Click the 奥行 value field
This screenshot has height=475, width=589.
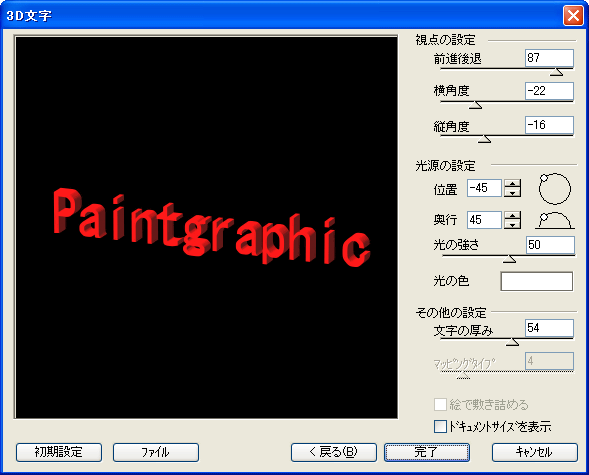pos(484,220)
